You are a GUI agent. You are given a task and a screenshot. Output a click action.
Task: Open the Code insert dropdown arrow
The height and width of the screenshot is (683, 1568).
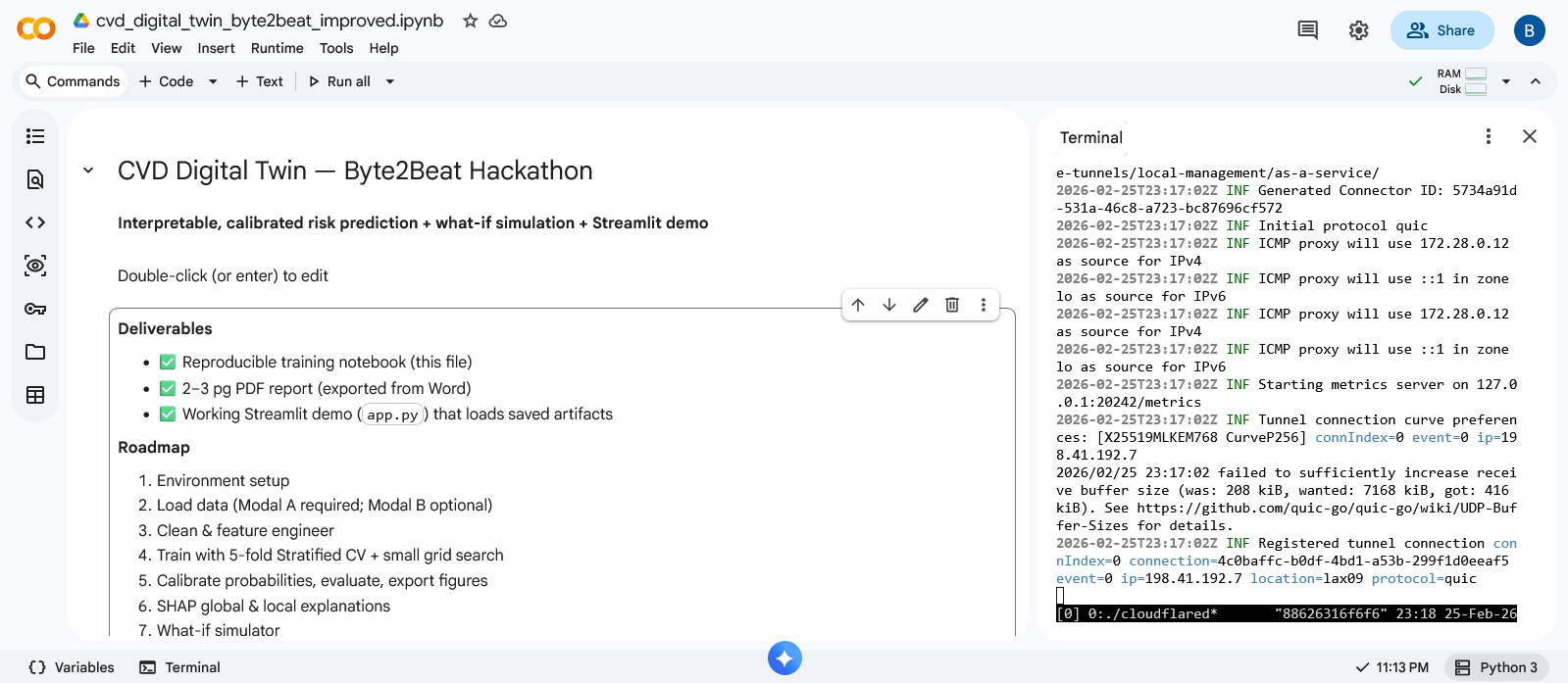[213, 81]
